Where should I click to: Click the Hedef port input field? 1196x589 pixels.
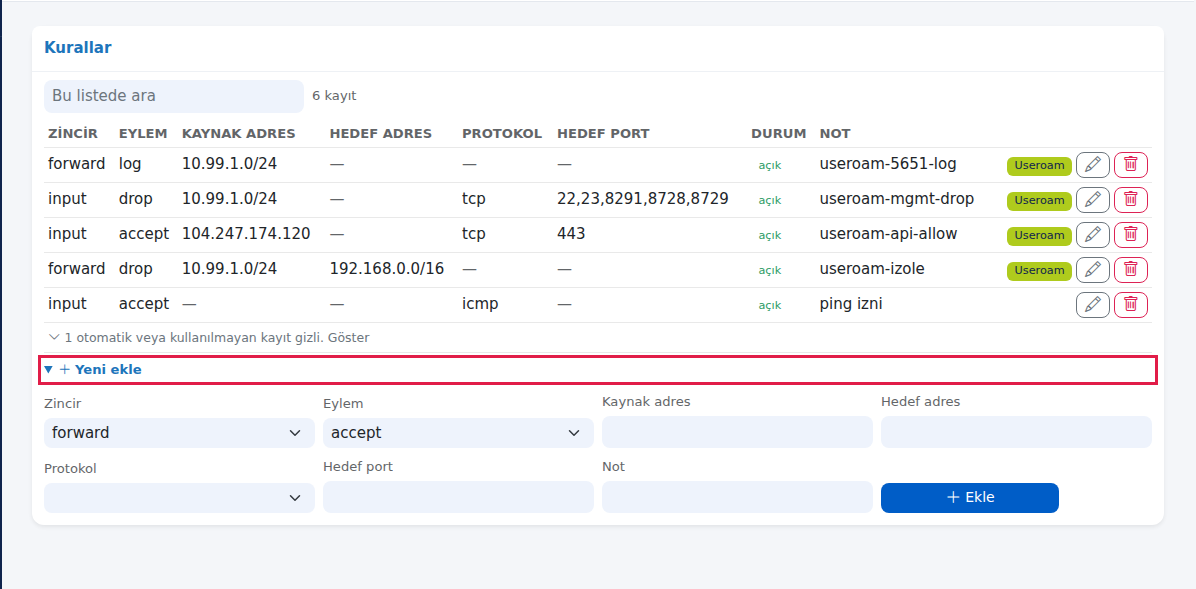458,497
